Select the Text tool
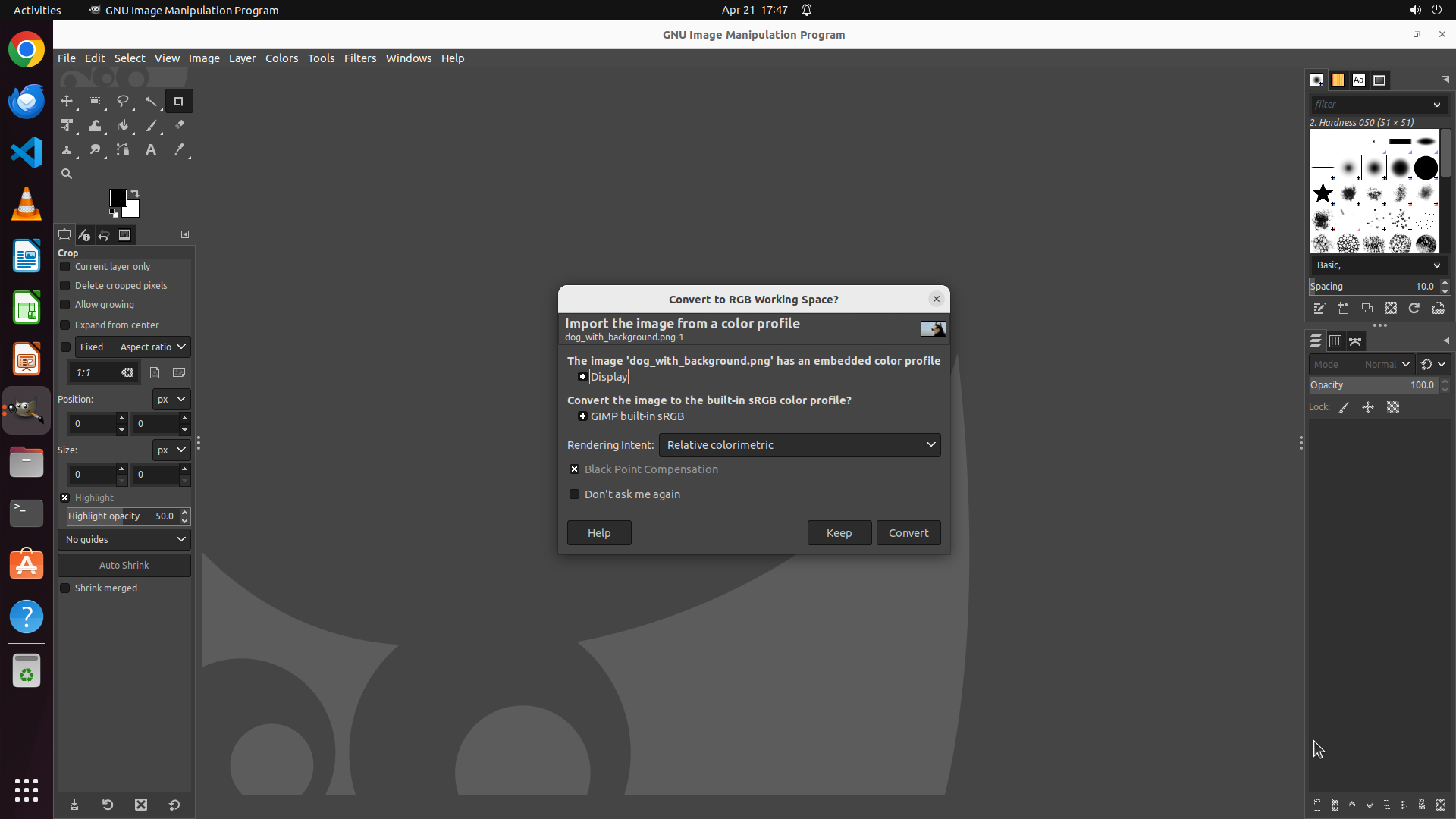 pyautogui.click(x=151, y=149)
